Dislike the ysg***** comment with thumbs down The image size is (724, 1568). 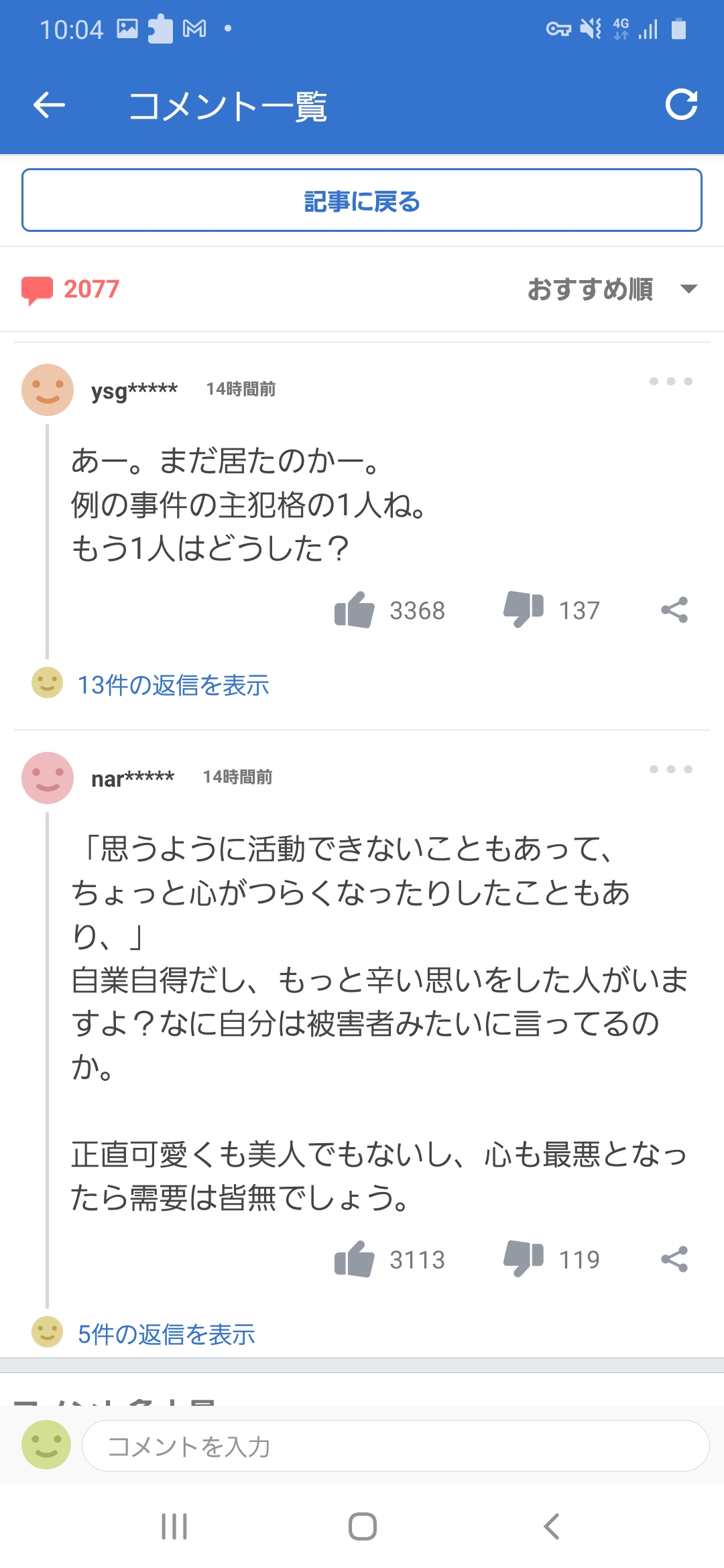(524, 610)
